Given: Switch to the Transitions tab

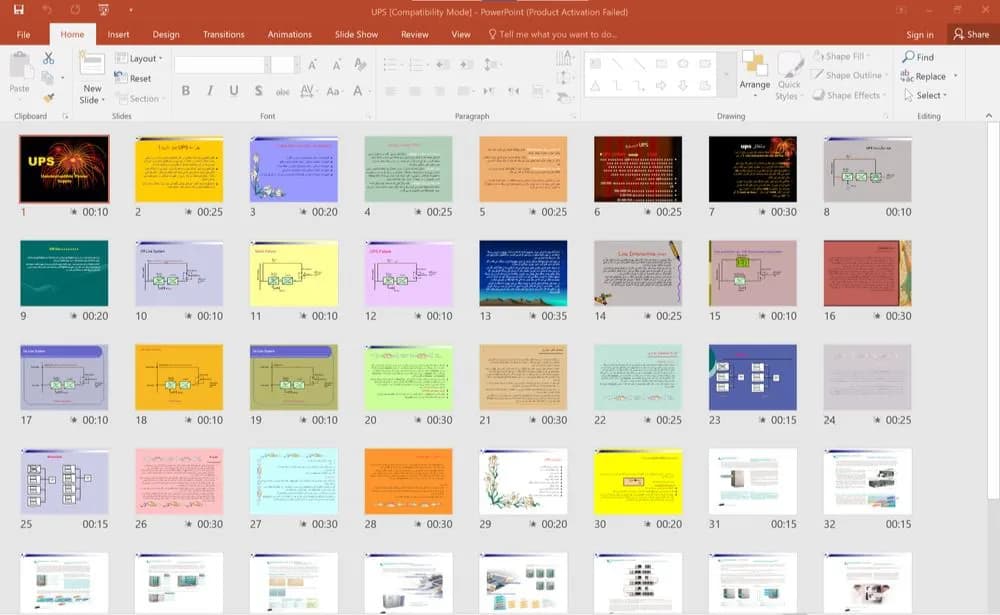Looking at the screenshot, I should click(223, 34).
